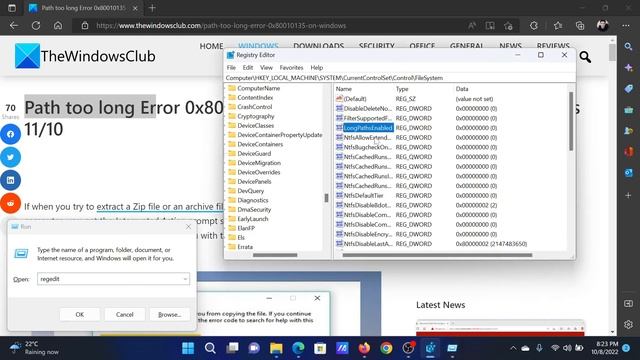Open the Edge sidebar search icon
Viewport: 640px width, 360px height.
[x=629, y=47]
